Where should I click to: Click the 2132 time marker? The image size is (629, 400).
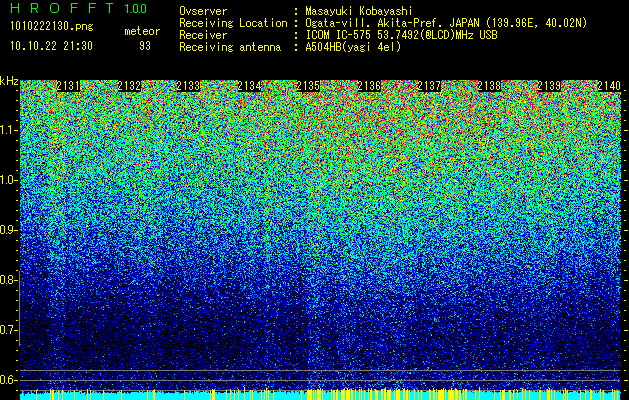pos(129,86)
